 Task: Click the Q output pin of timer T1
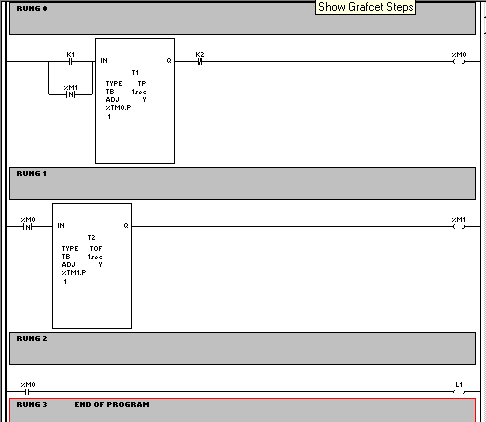click(169, 61)
